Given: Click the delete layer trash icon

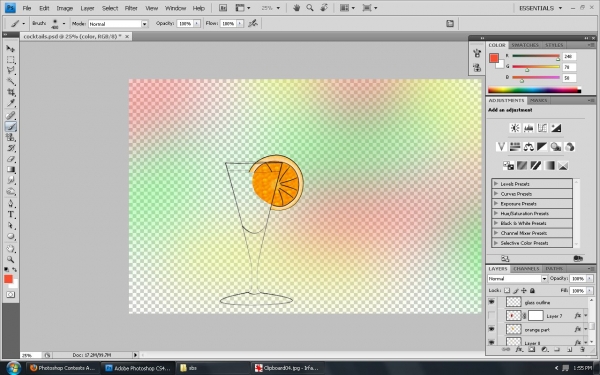Looking at the screenshot, I should point(582,349).
